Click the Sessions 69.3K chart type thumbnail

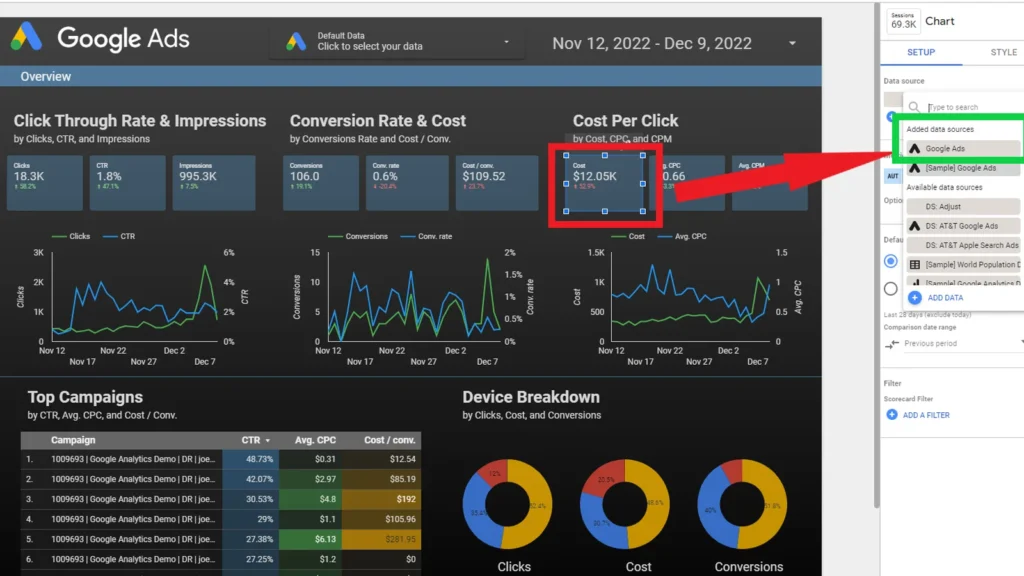coord(903,21)
